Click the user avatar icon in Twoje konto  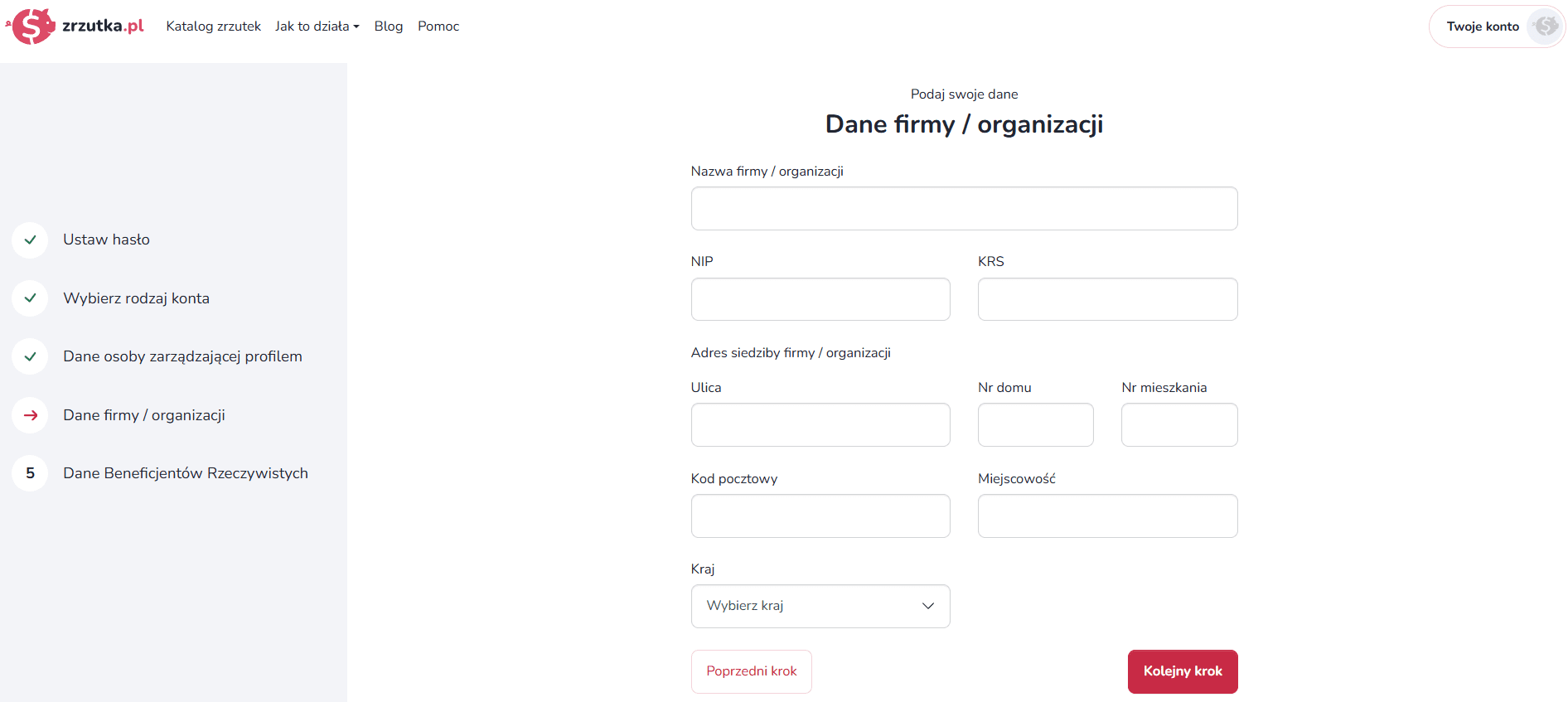1545,27
